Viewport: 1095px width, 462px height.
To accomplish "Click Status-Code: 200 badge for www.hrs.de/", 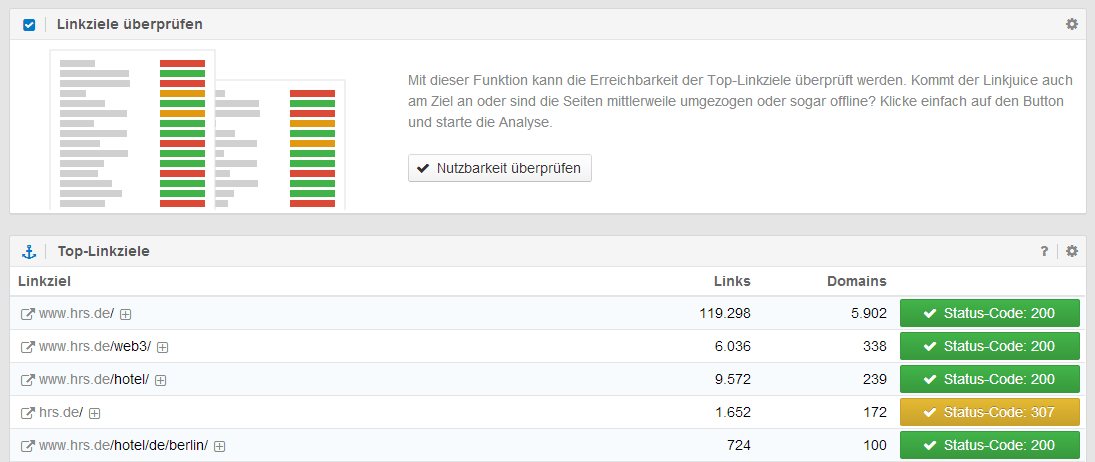I will tap(990, 314).
